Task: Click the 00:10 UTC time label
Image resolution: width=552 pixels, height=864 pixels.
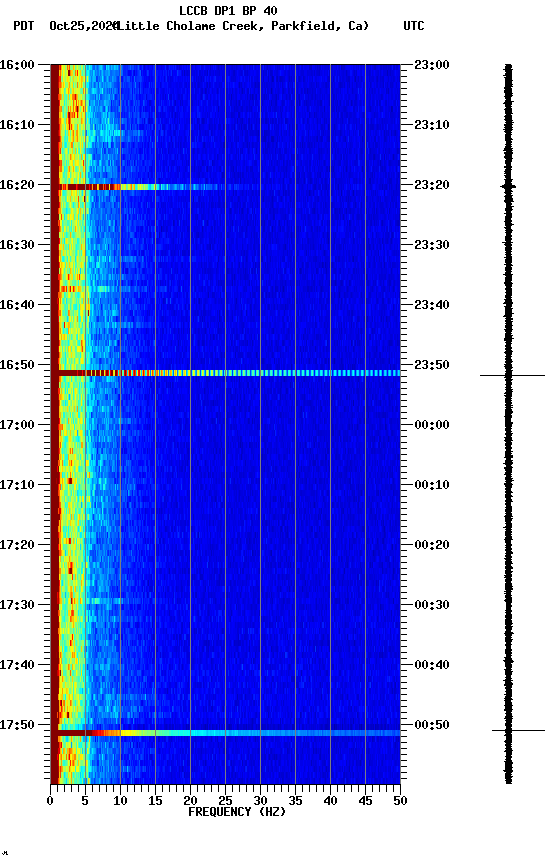Action: 432,485
